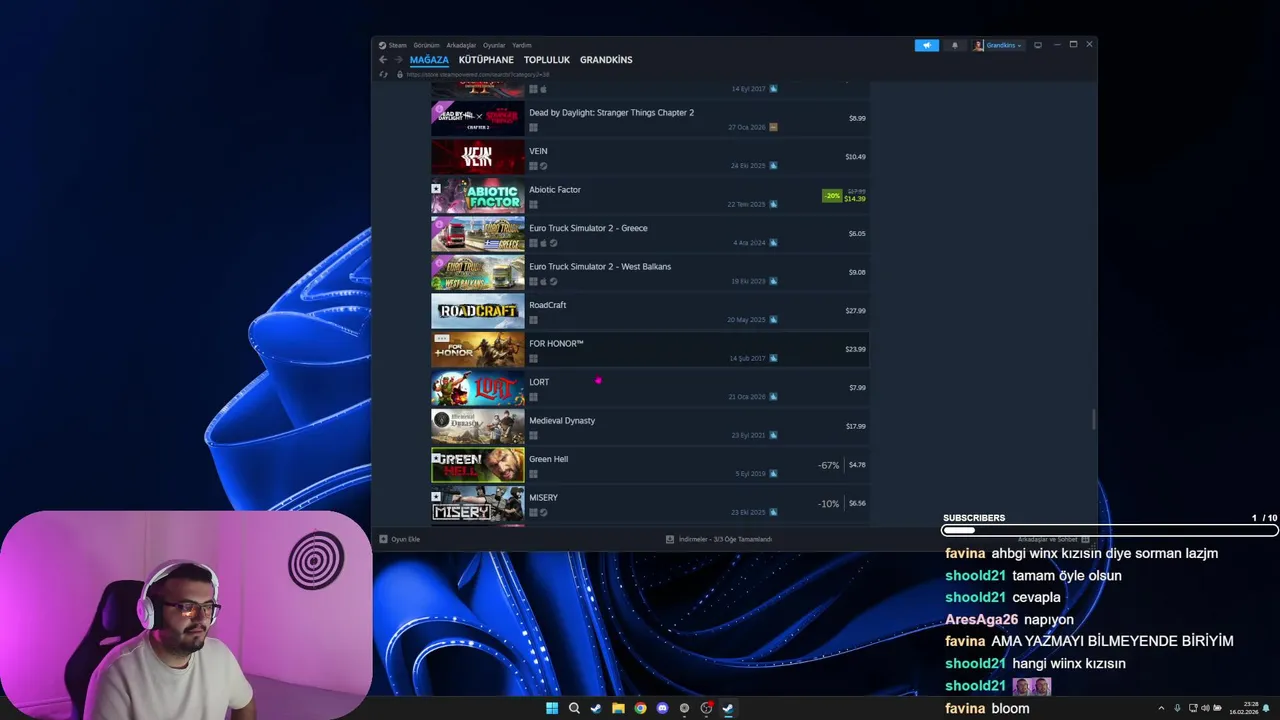This screenshot has width=1280, height=720.
Task: Open the FOR HONOR listing
Action: pos(650,350)
